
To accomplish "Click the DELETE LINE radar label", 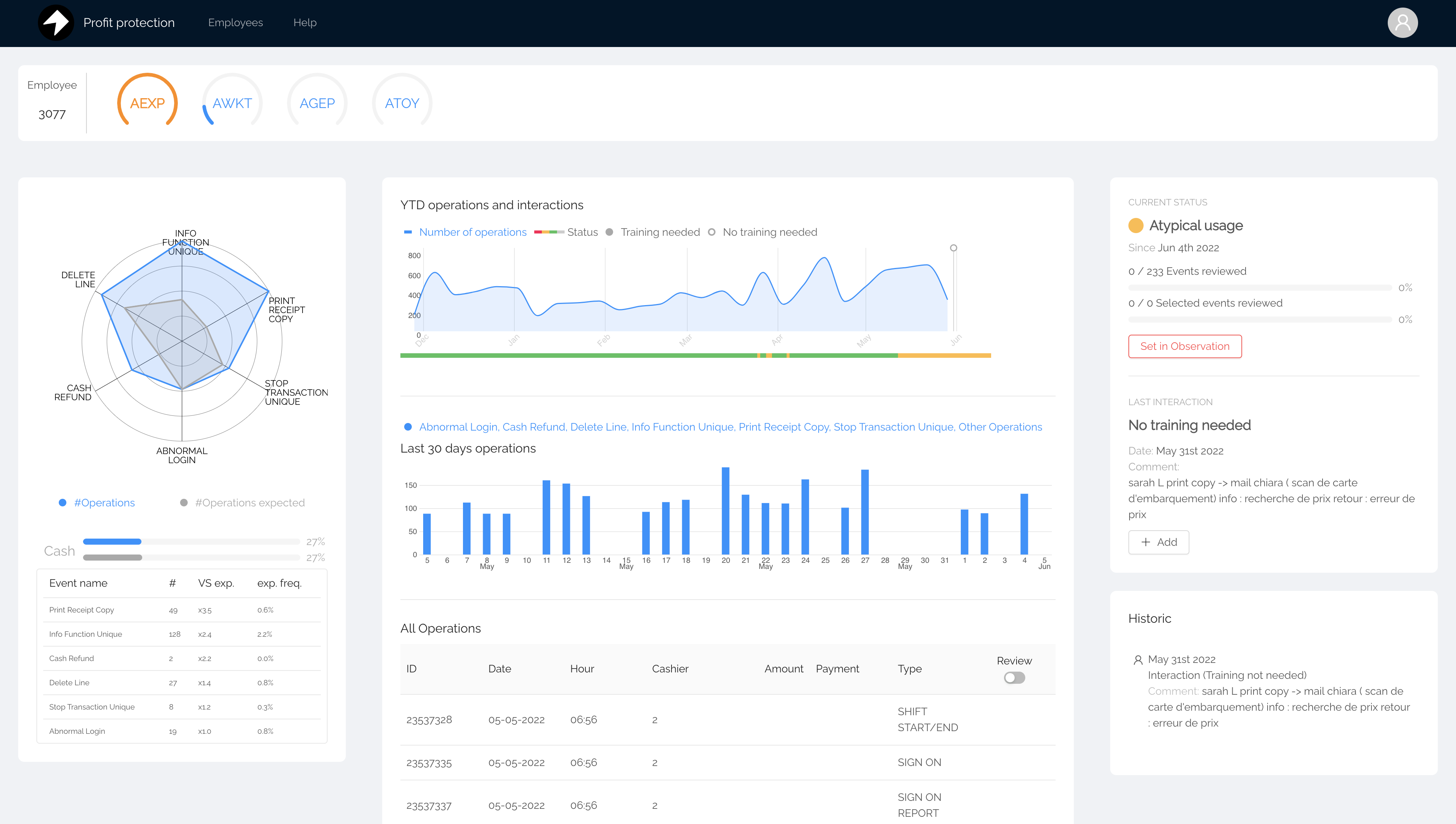I will point(78,280).
